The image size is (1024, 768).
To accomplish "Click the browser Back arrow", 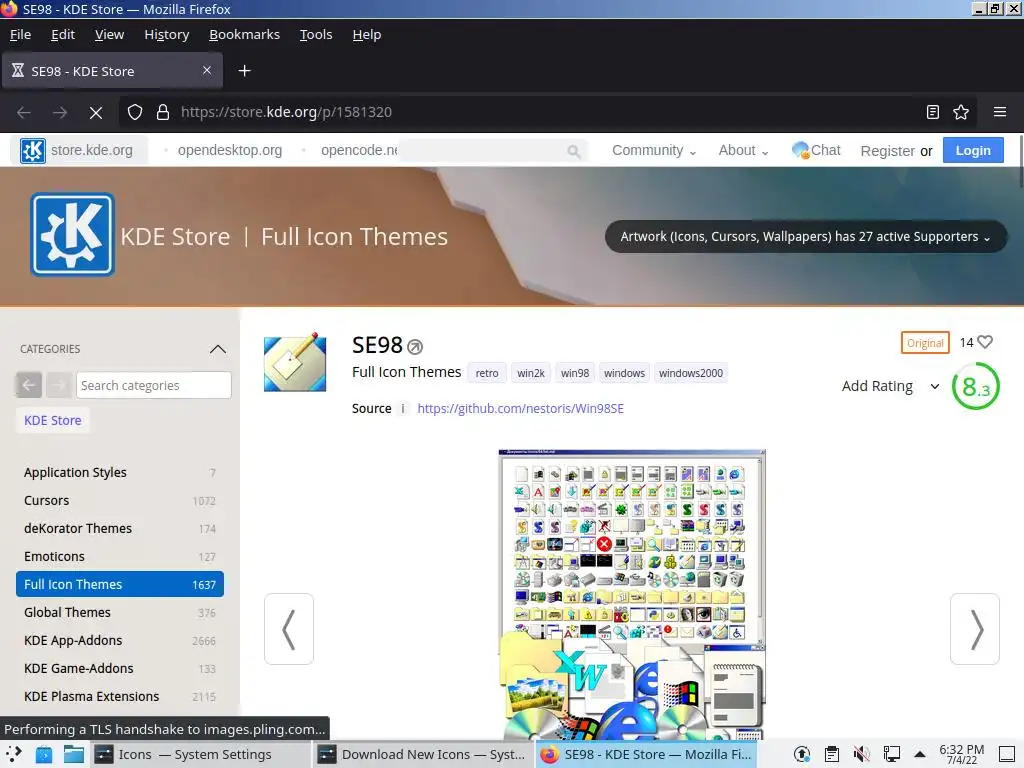I will tap(24, 112).
